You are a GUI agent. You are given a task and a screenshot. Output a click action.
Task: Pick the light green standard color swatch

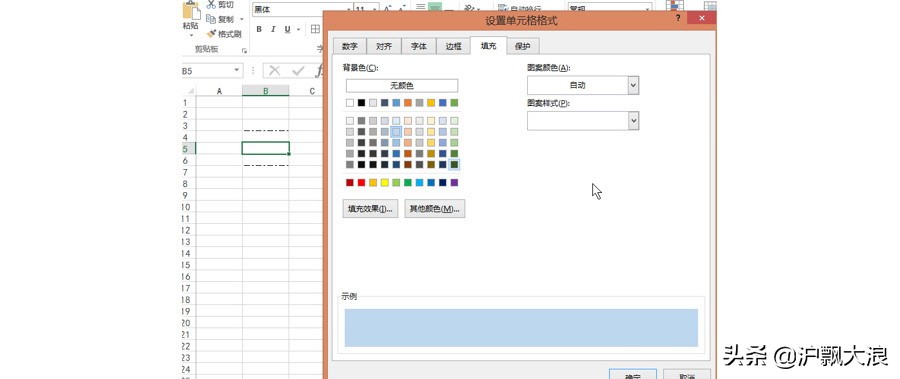pos(396,183)
